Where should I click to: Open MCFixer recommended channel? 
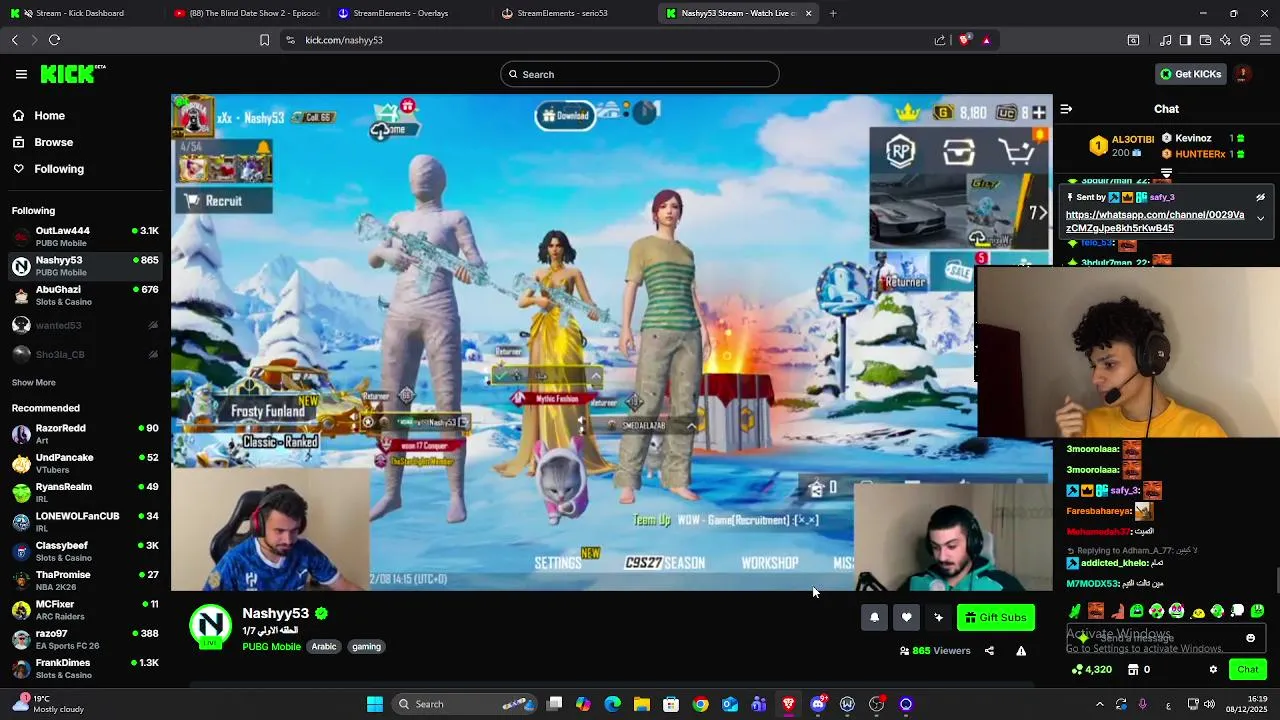pos(85,610)
